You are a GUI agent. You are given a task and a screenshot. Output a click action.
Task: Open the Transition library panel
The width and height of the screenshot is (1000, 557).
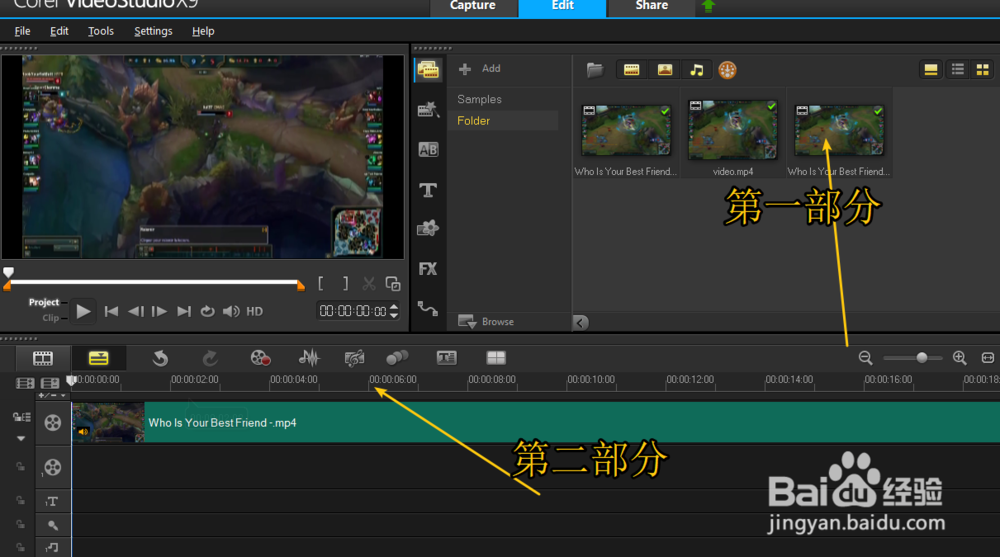(x=428, y=149)
